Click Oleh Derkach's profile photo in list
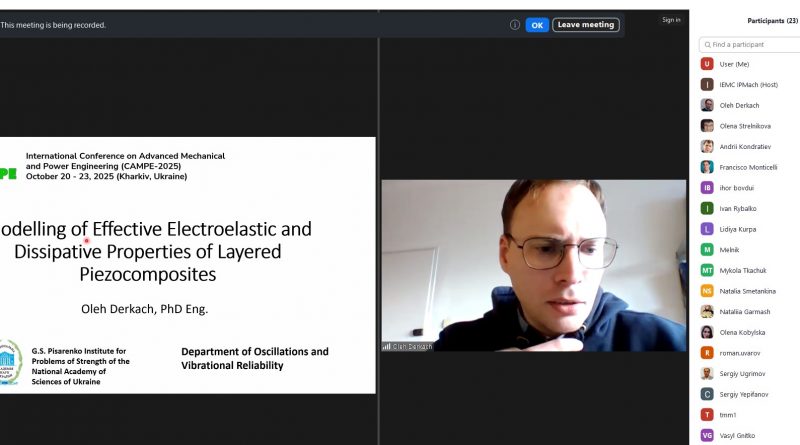 tap(707, 105)
